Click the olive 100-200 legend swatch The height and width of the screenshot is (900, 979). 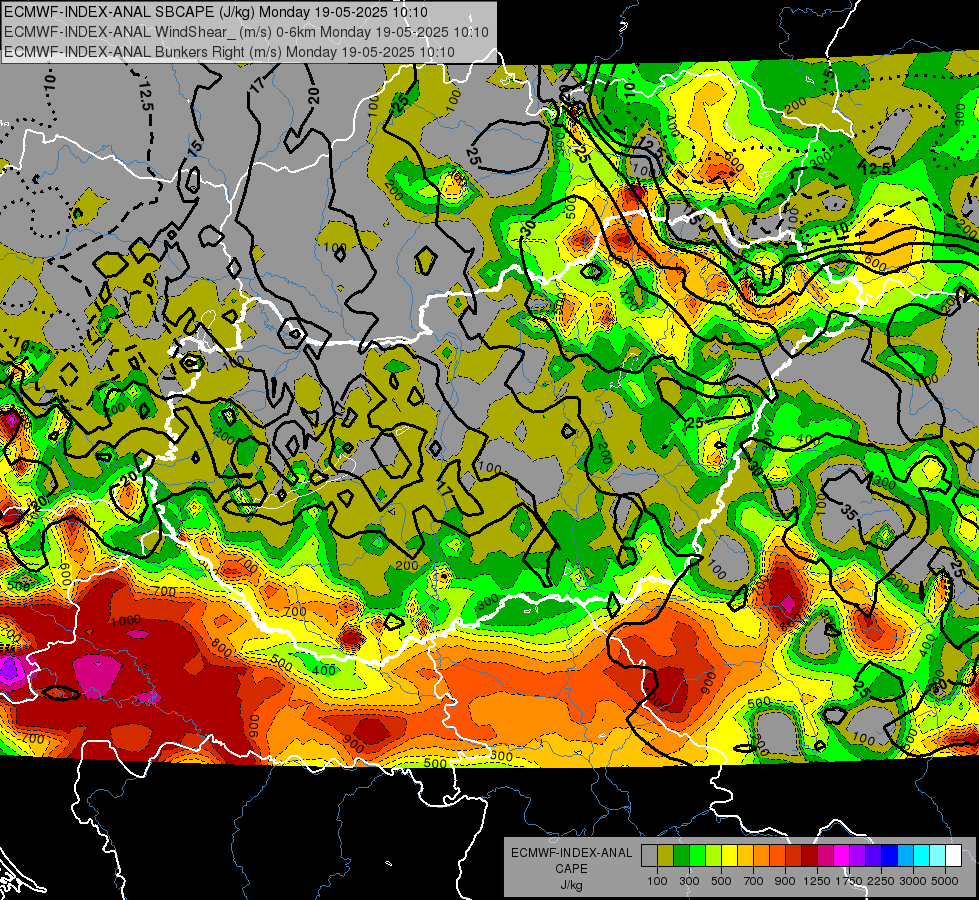click(665, 856)
